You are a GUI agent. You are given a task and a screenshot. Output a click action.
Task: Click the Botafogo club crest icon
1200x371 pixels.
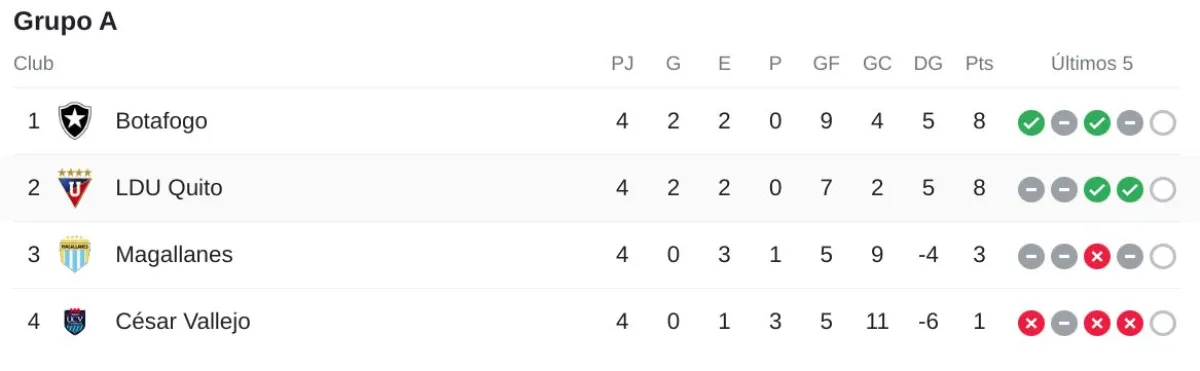[x=75, y=121]
